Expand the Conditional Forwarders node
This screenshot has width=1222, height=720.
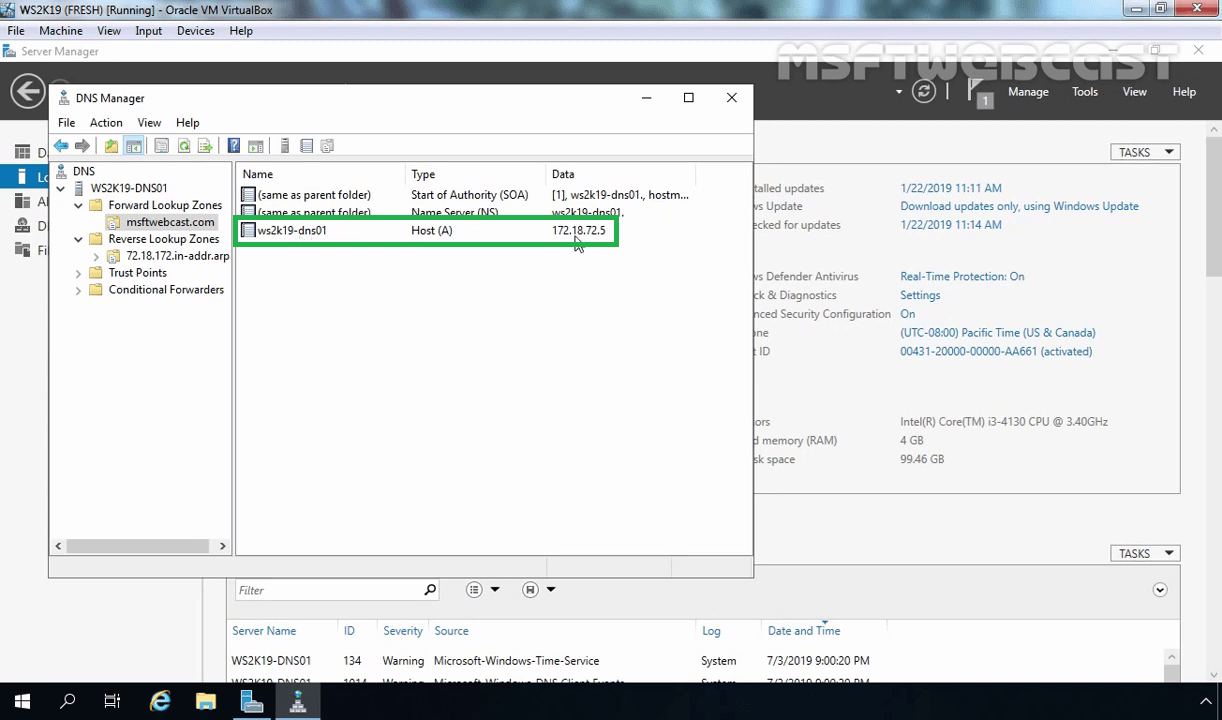coord(79,290)
